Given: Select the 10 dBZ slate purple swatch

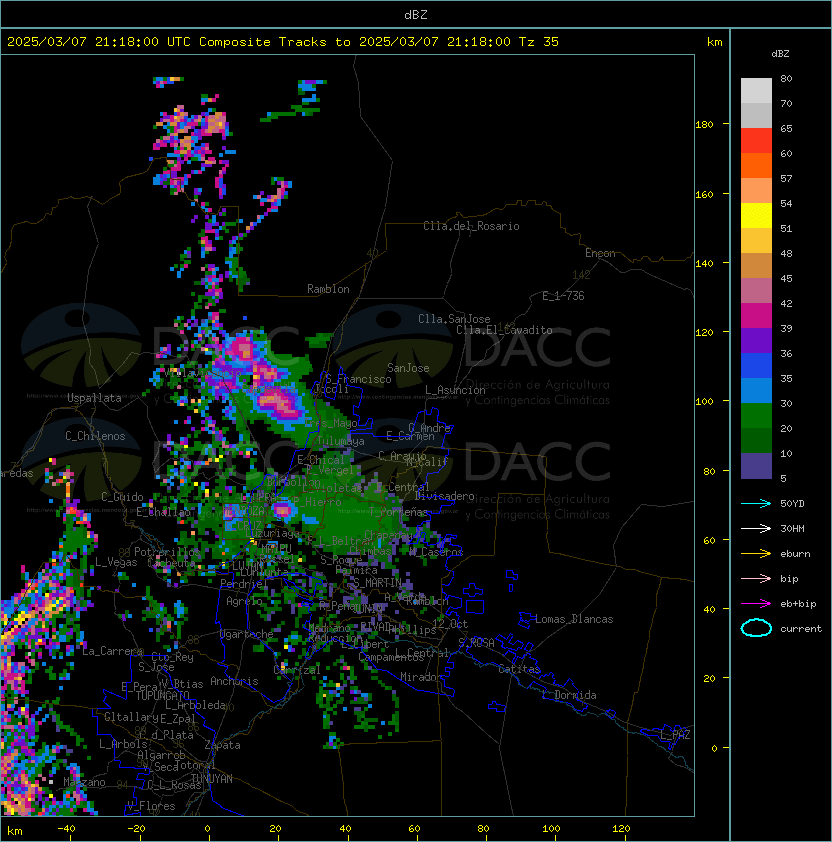Looking at the screenshot, I should point(756,466).
